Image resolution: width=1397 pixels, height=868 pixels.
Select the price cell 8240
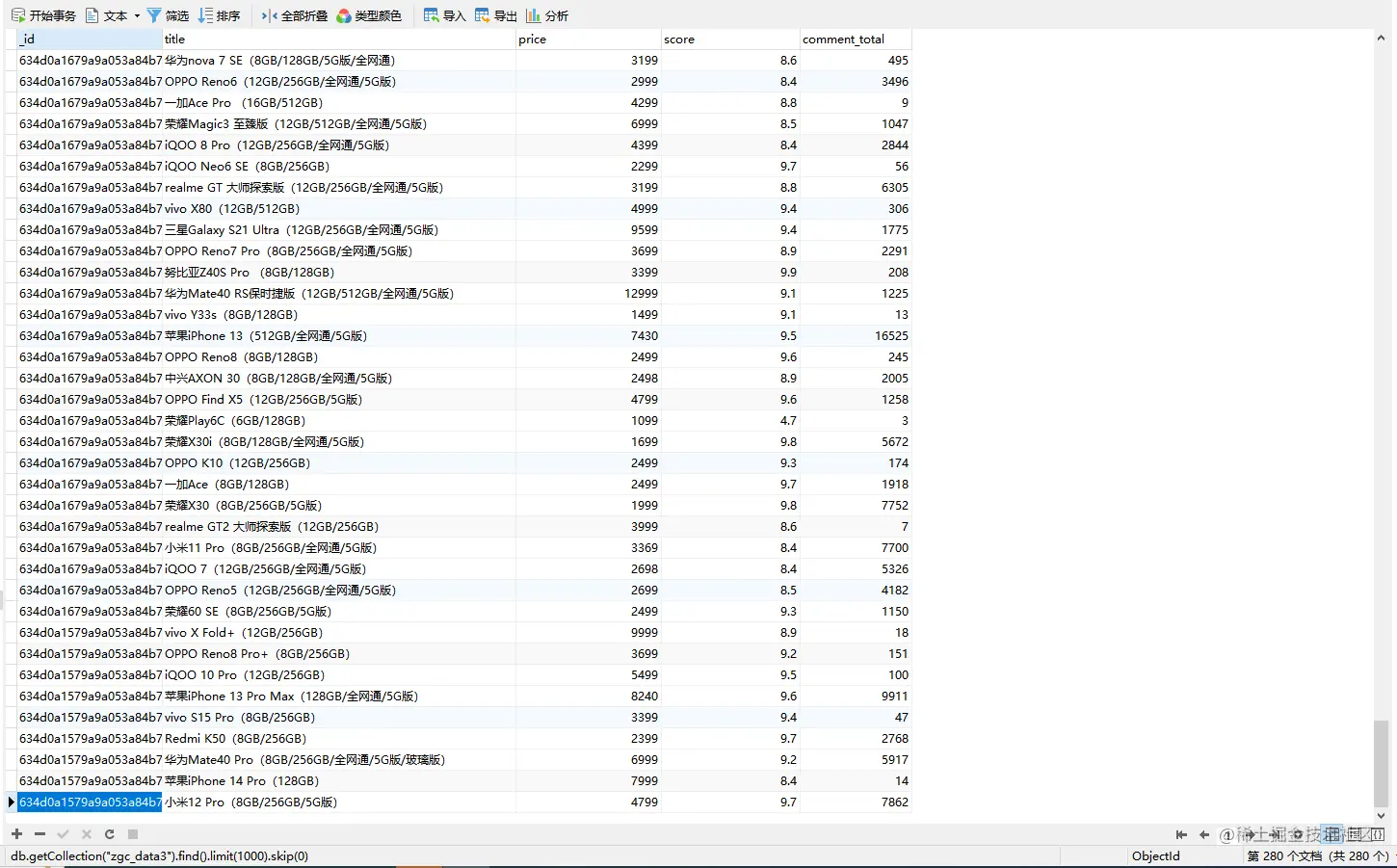(x=589, y=696)
